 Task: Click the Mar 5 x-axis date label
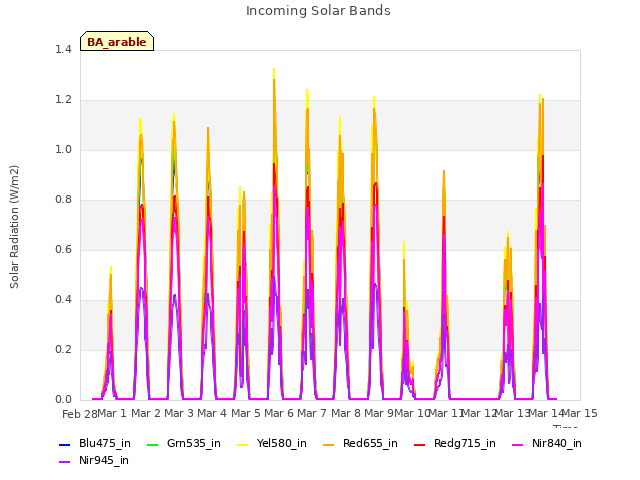[x=246, y=414]
